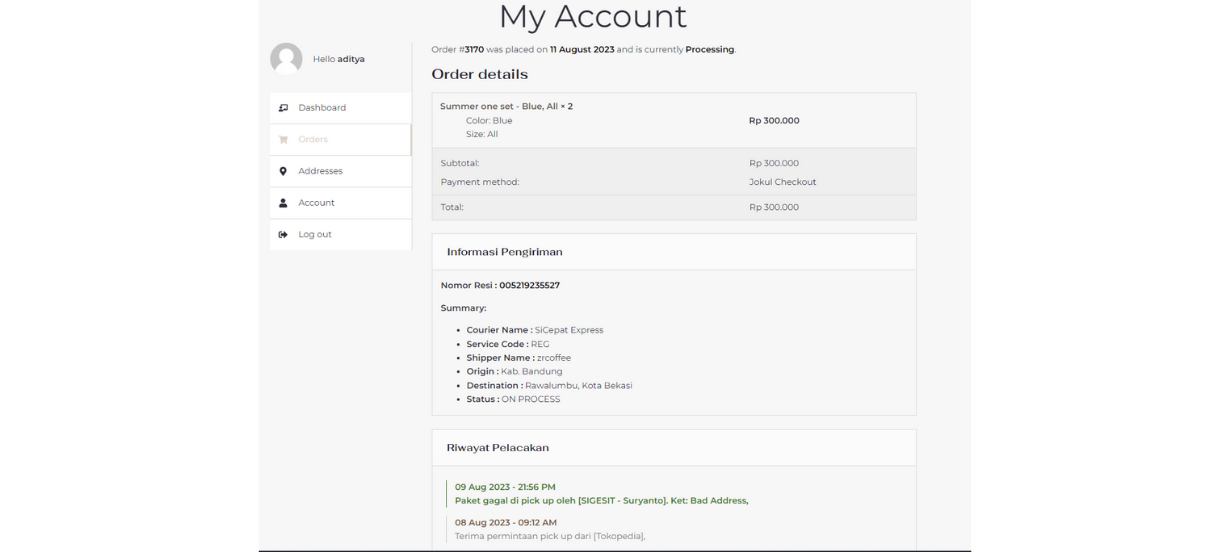Viewport: 1230px width, 552px height.
Task: Click the Log out arrow icon
Action: click(283, 235)
